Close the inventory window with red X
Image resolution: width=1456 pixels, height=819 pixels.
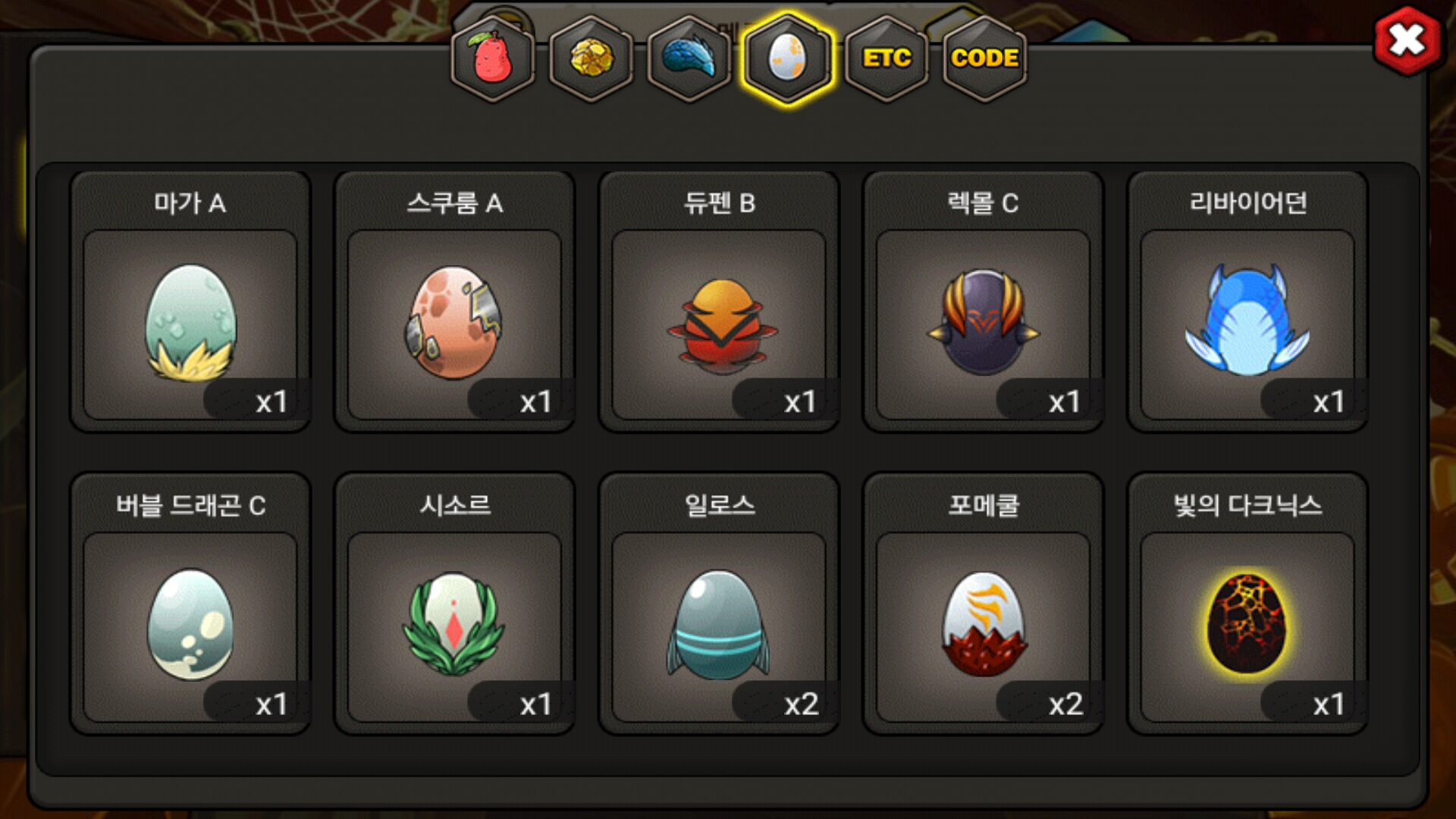(1407, 40)
